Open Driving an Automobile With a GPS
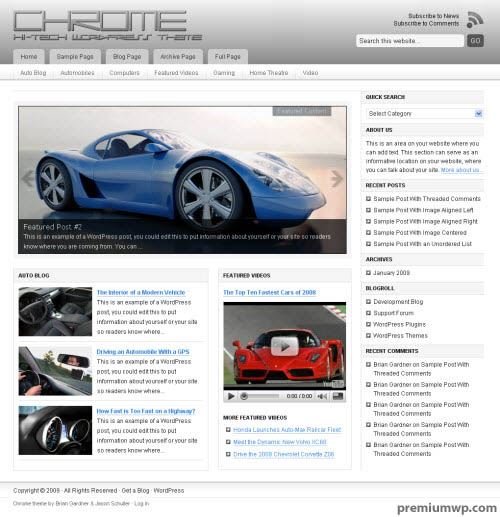 coord(143,352)
